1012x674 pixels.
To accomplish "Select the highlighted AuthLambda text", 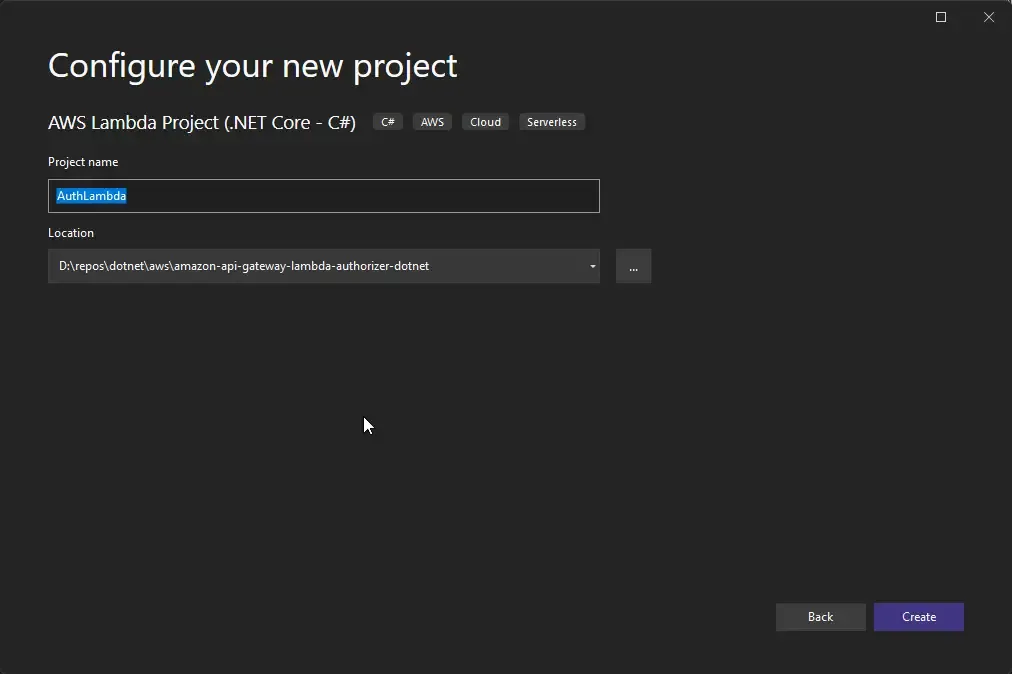I will click(x=92, y=195).
